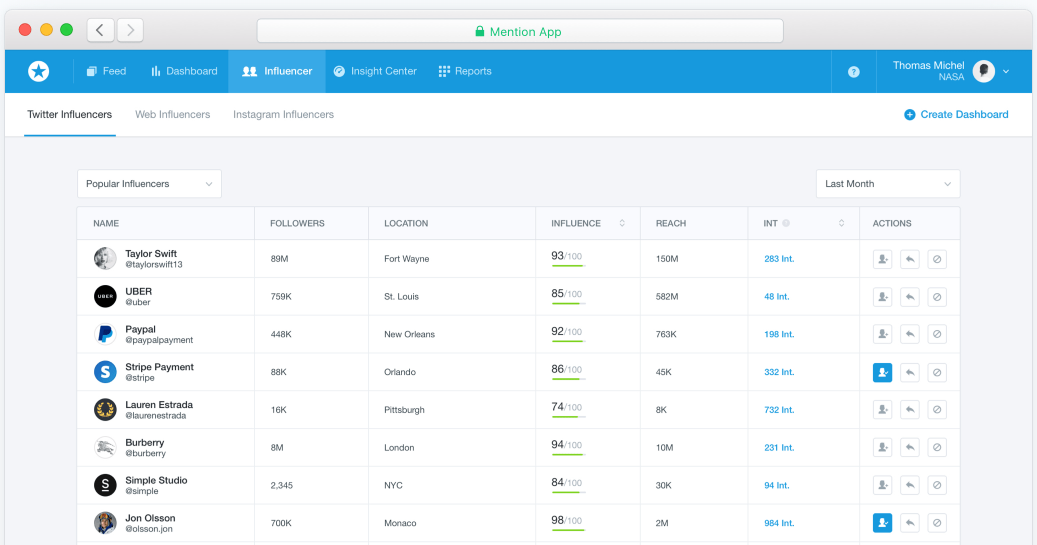Screen dimensions: 1037x545
Task: Reply to Simple Studio via arrow icon
Action: tap(910, 485)
